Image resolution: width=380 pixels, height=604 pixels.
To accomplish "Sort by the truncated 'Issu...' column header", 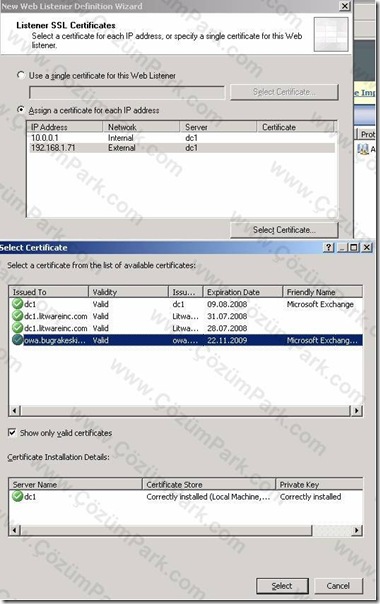I will click(186, 292).
